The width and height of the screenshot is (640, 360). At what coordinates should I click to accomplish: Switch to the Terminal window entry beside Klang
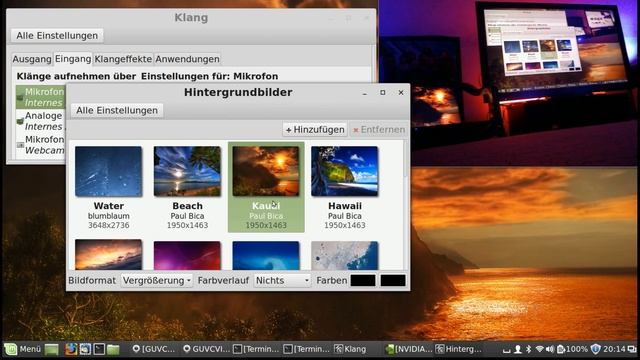coord(307,349)
